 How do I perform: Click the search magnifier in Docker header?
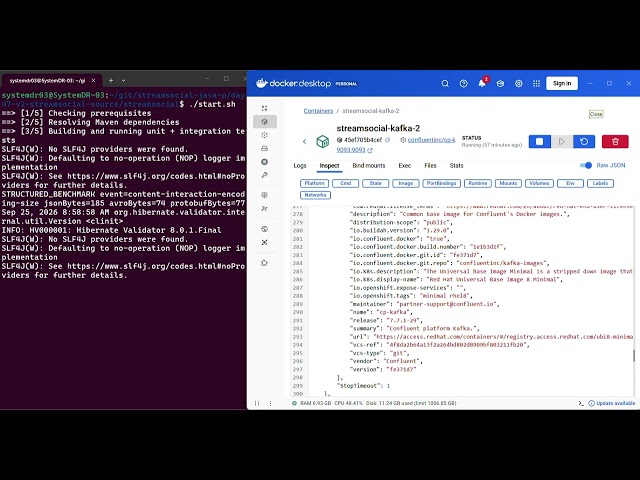pos(445,84)
